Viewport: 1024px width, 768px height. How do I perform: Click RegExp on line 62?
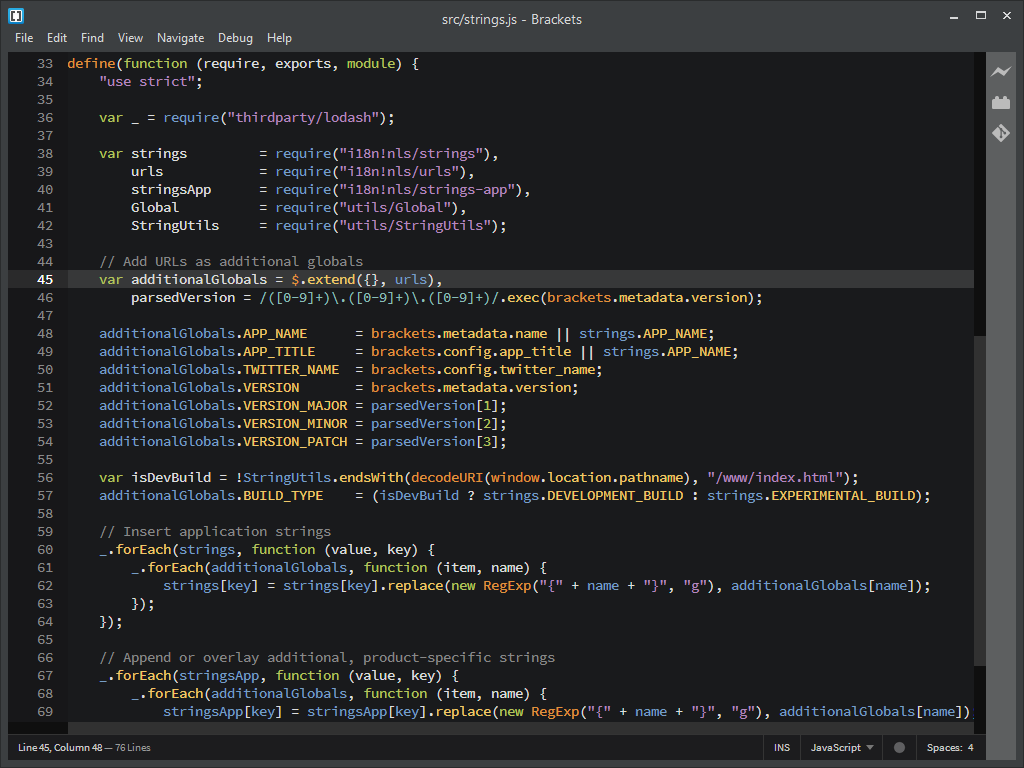pos(507,586)
